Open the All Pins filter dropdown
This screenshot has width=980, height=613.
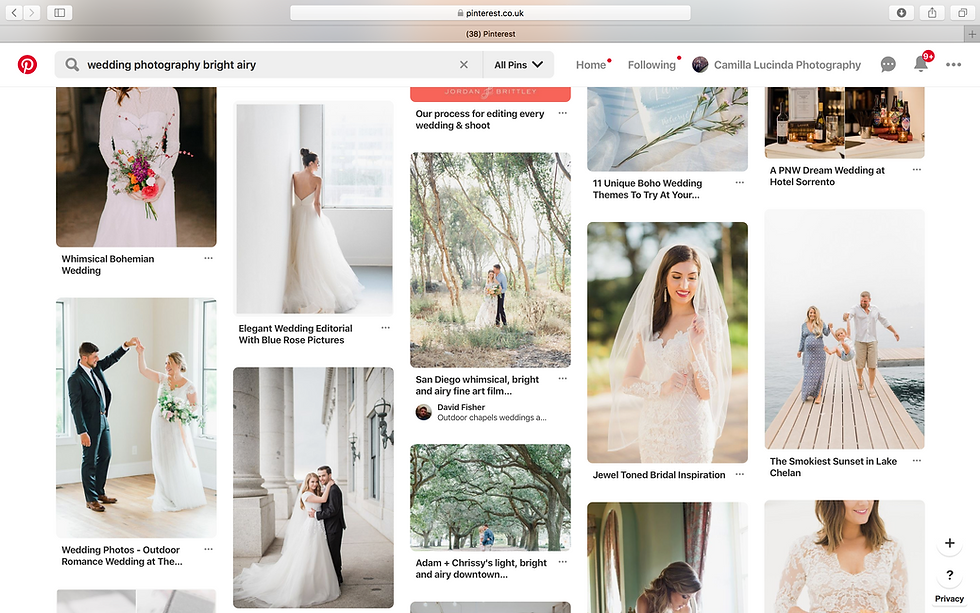(518, 64)
